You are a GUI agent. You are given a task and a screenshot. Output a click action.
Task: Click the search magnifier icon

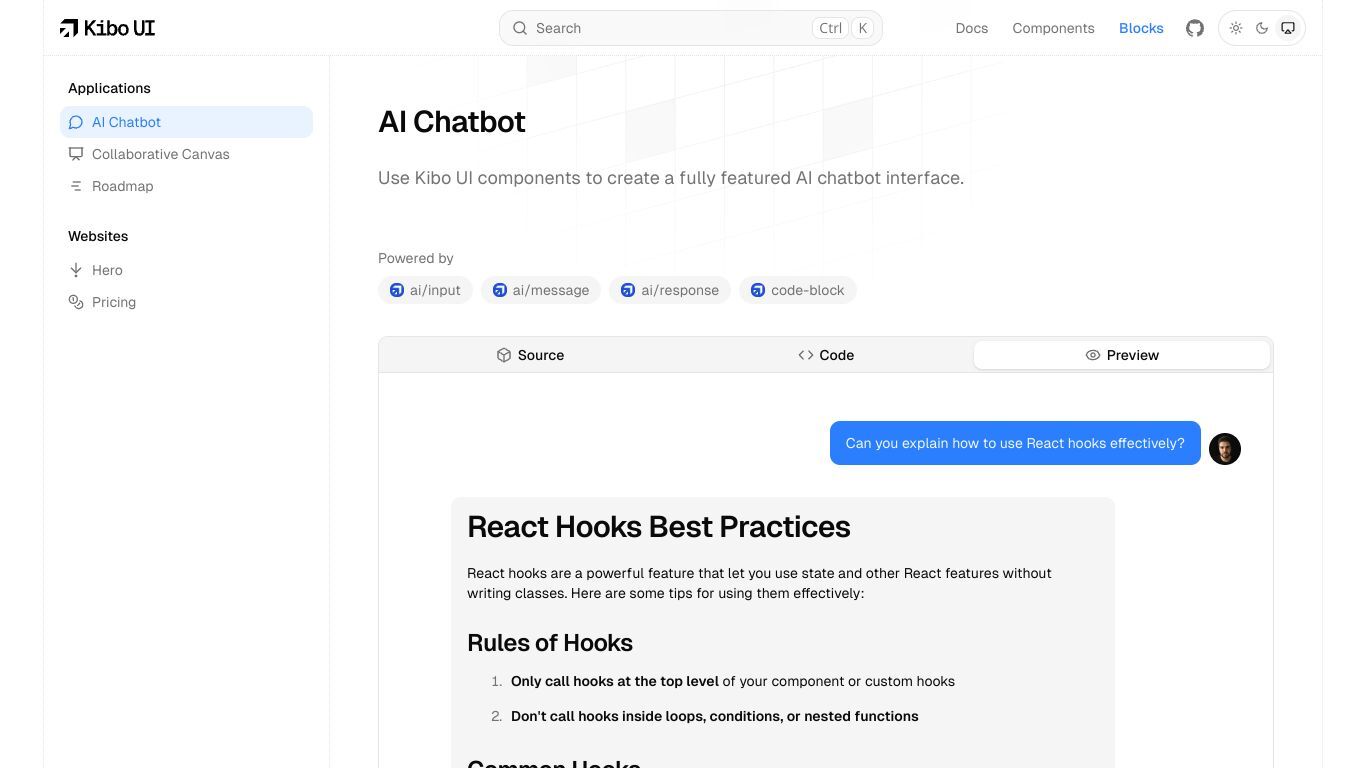click(520, 28)
